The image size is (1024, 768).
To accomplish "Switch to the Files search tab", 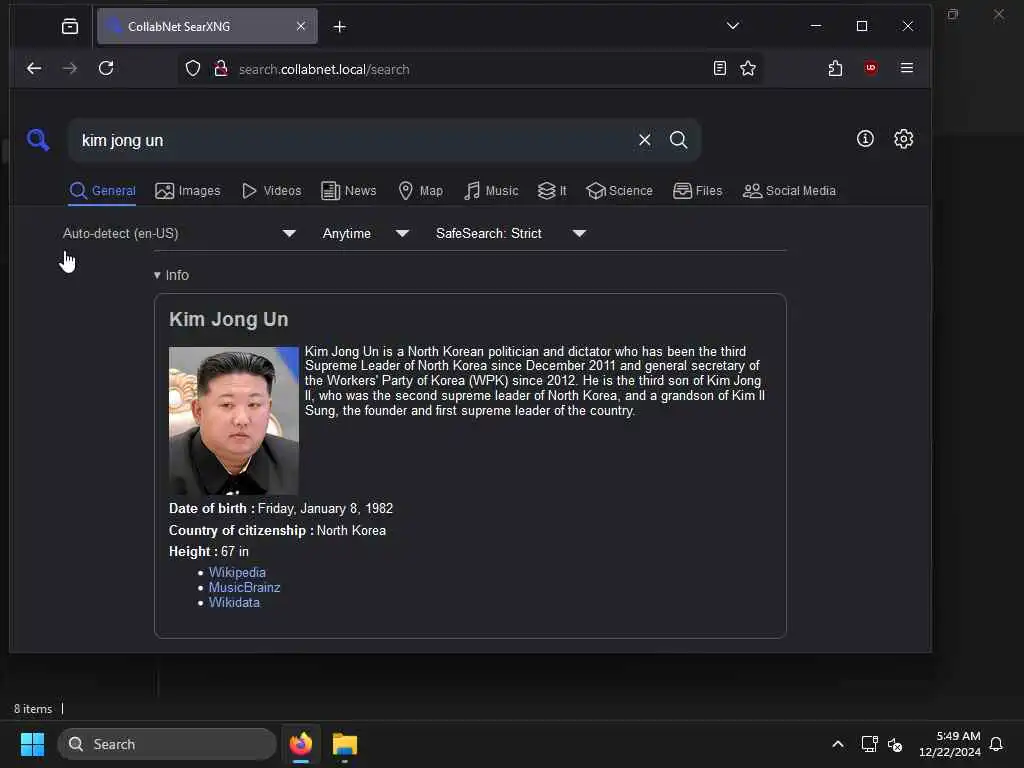I will point(697,191).
